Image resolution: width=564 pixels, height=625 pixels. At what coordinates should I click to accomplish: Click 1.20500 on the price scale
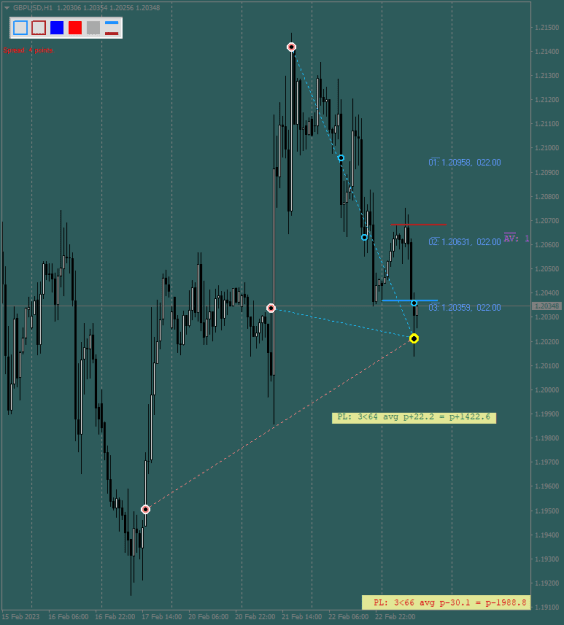(x=547, y=269)
